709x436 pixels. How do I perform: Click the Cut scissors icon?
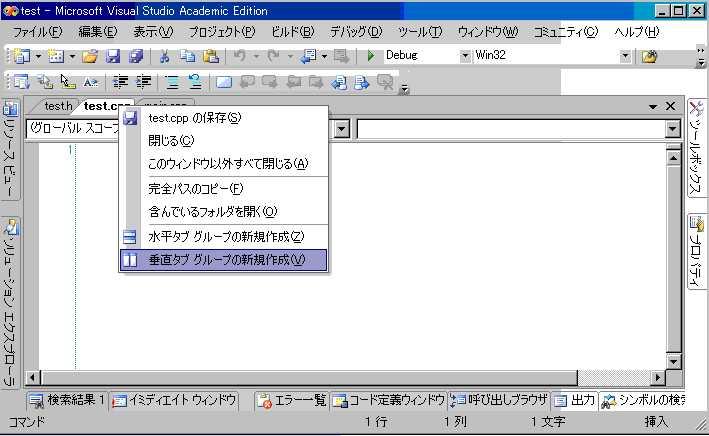pyautogui.click(x=164, y=56)
